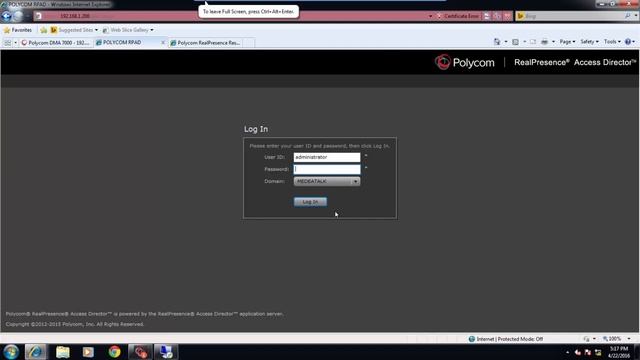Click the Read Mail icon in command bar
The height and width of the screenshot is (360, 640).
(x=533, y=42)
